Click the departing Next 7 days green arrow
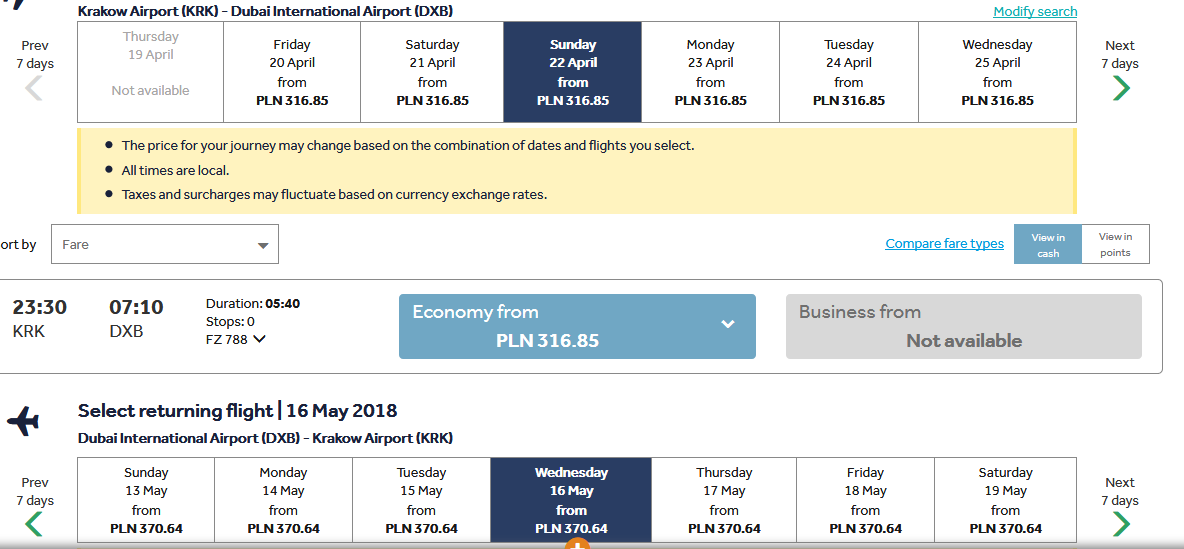This screenshot has height=549, width=1184. pyautogui.click(x=1121, y=88)
